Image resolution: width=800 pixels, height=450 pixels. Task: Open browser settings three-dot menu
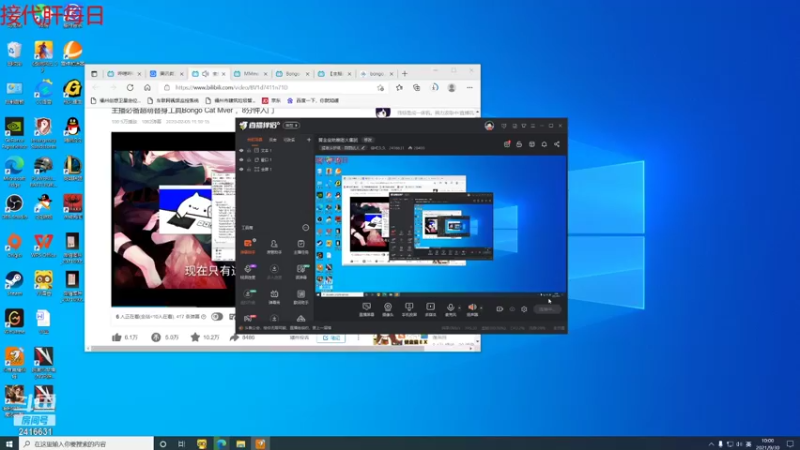point(469,88)
